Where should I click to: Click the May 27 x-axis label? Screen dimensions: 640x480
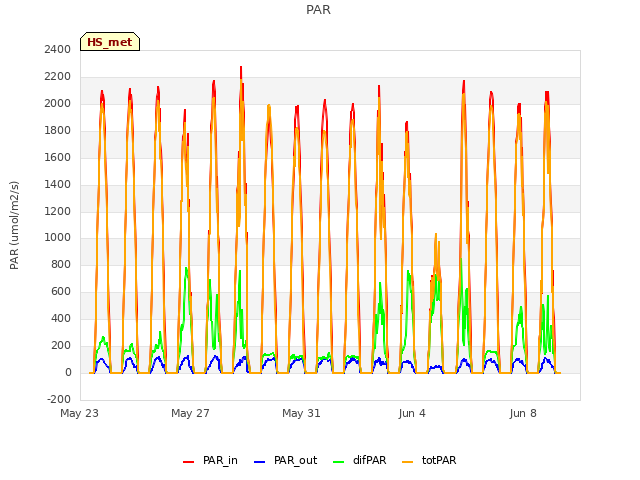(190, 413)
